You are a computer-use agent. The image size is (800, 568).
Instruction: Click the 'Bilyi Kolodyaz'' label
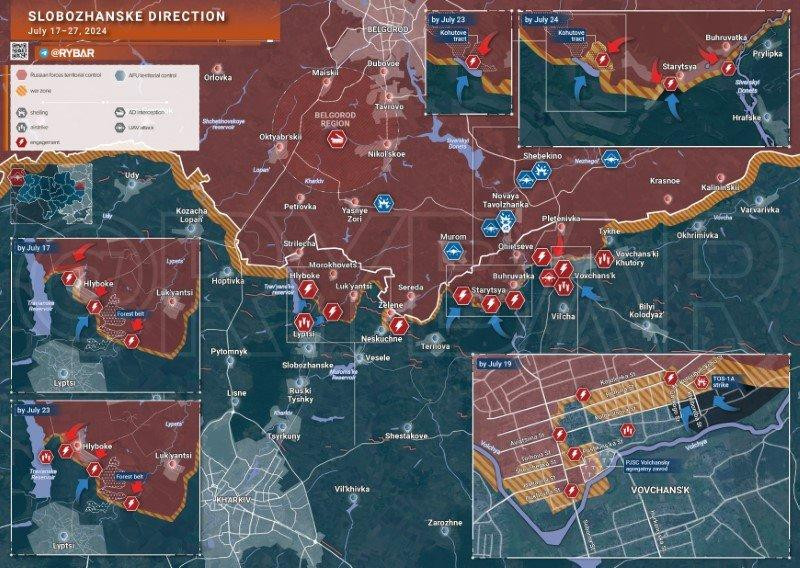point(647,311)
